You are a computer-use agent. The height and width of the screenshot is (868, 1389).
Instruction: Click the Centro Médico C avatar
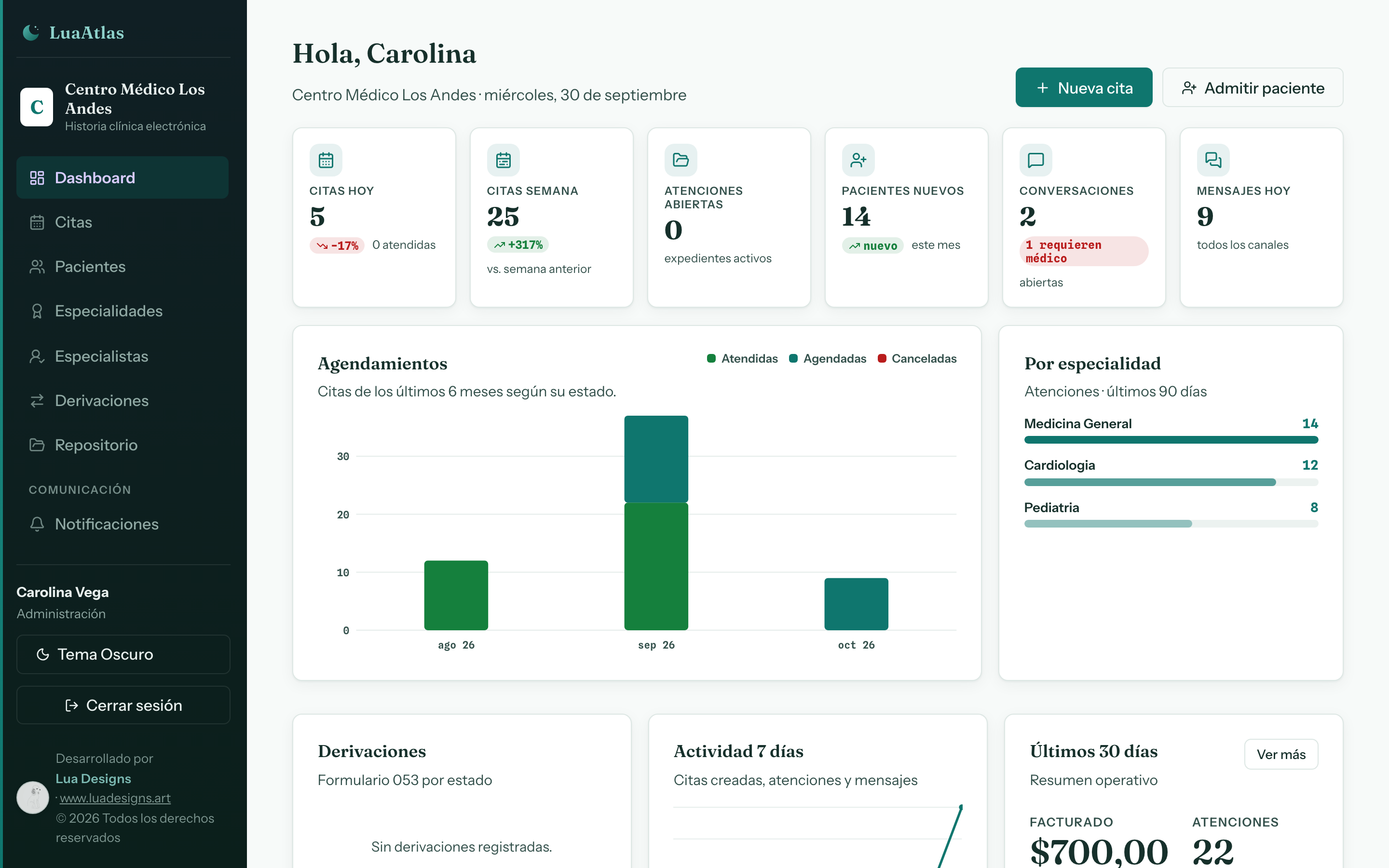point(37,107)
